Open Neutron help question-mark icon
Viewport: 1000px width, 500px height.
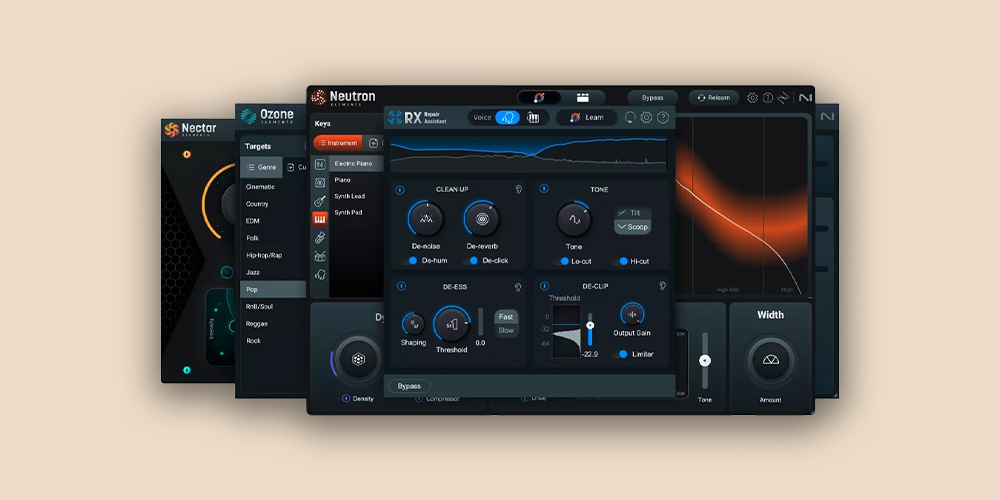click(x=768, y=98)
